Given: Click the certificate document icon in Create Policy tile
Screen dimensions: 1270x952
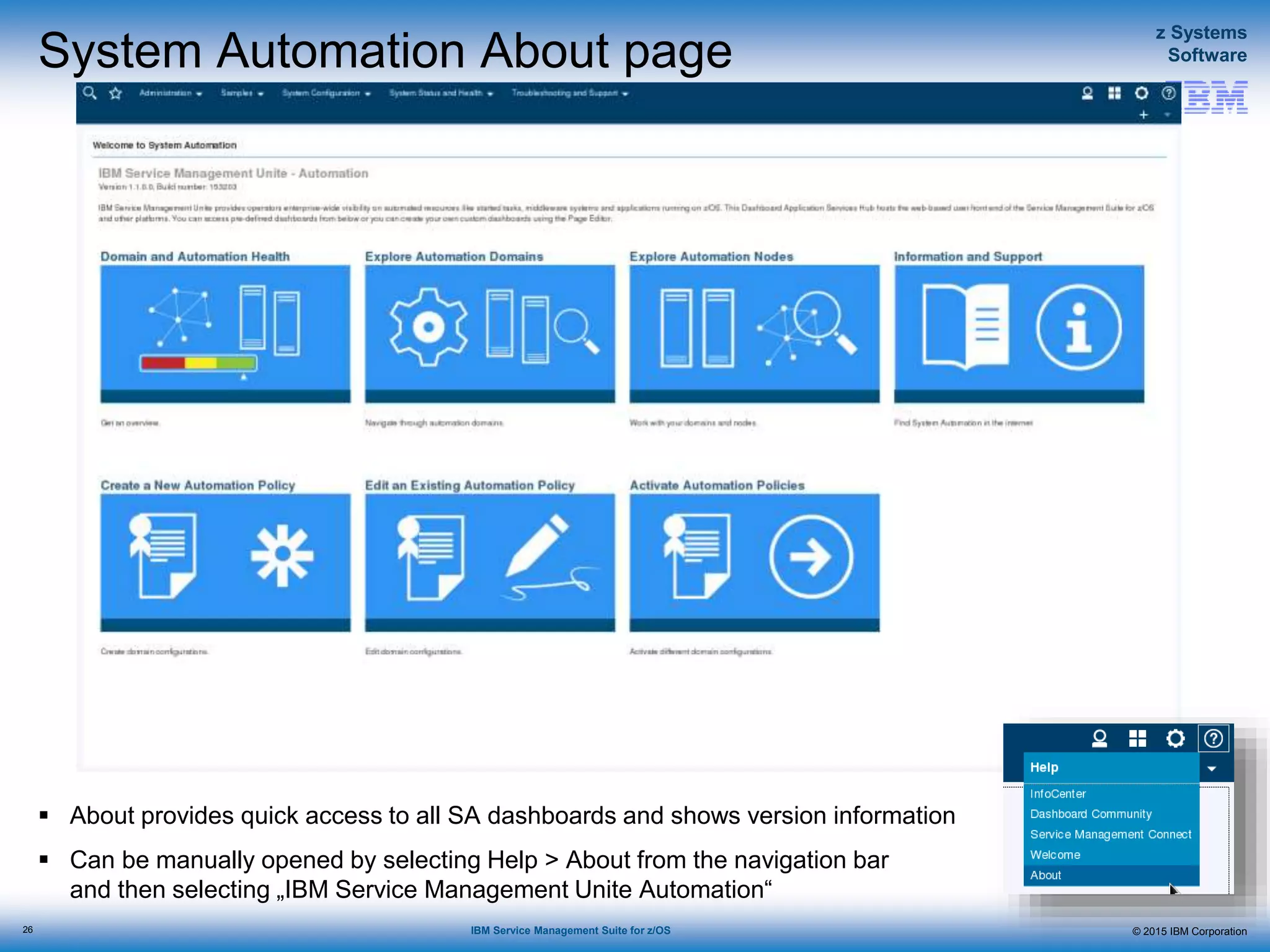Looking at the screenshot, I should (162, 556).
